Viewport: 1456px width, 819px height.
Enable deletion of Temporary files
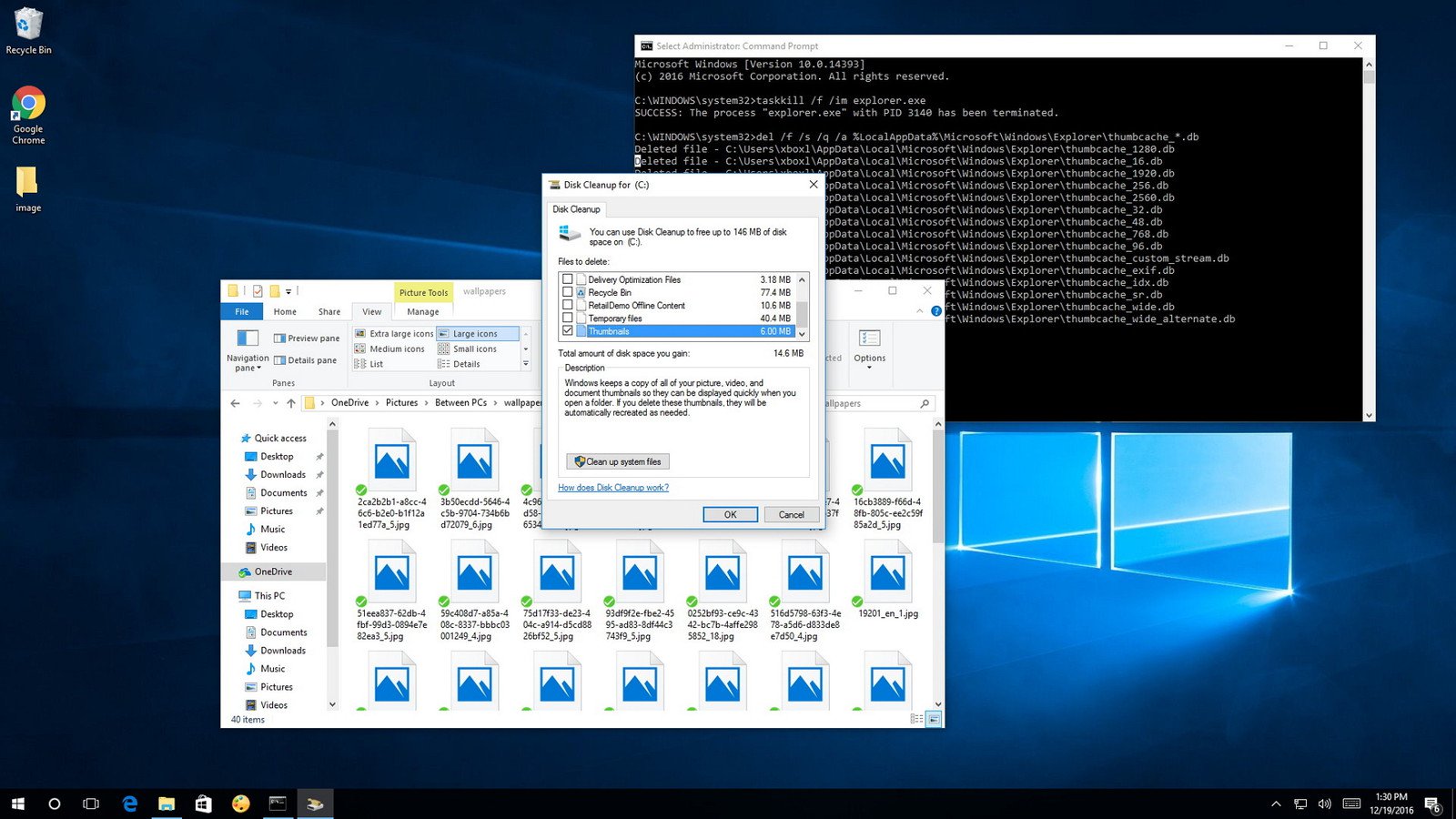pos(569,318)
